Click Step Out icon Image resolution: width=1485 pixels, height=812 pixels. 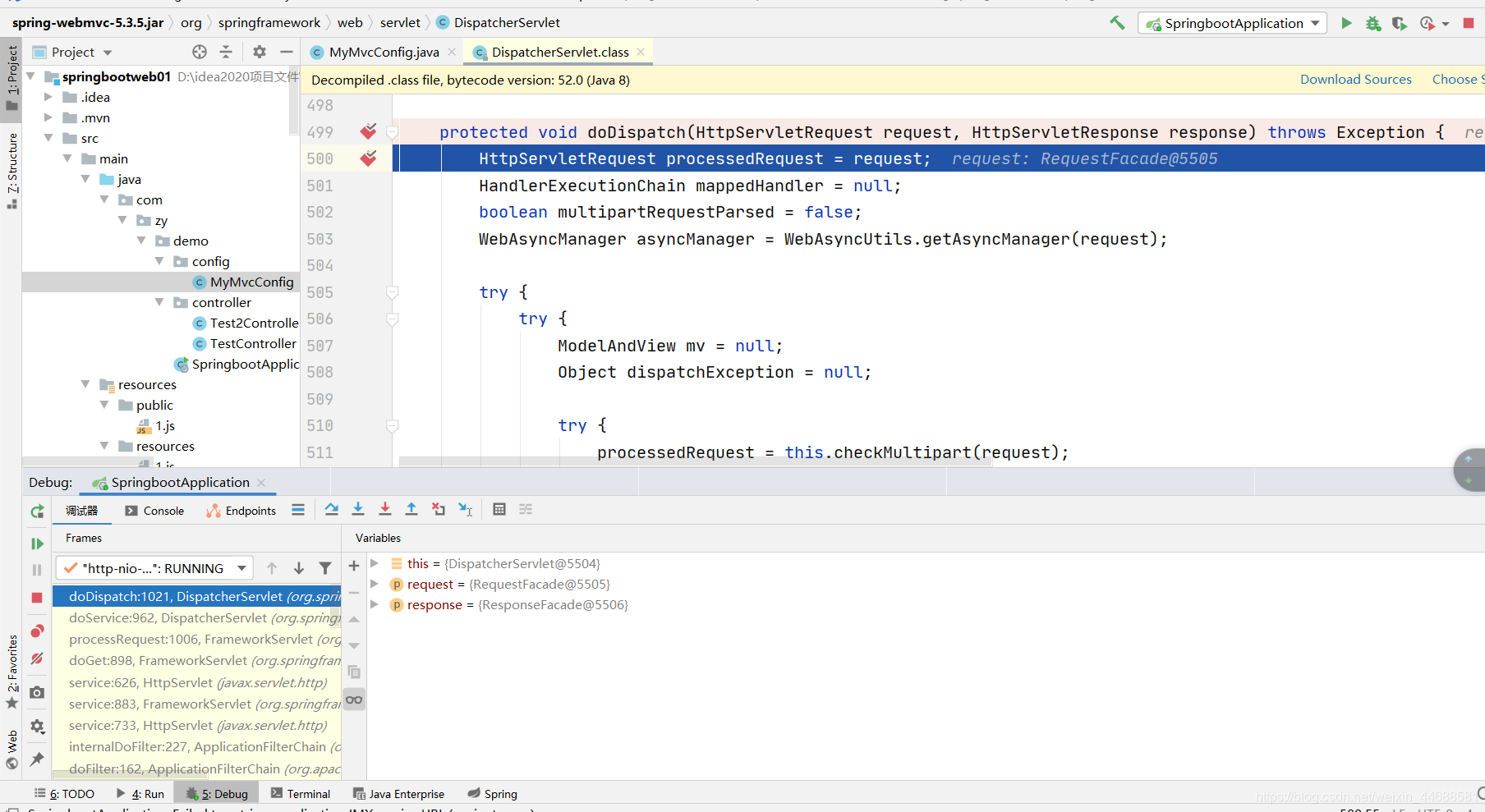(x=411, y=510)
